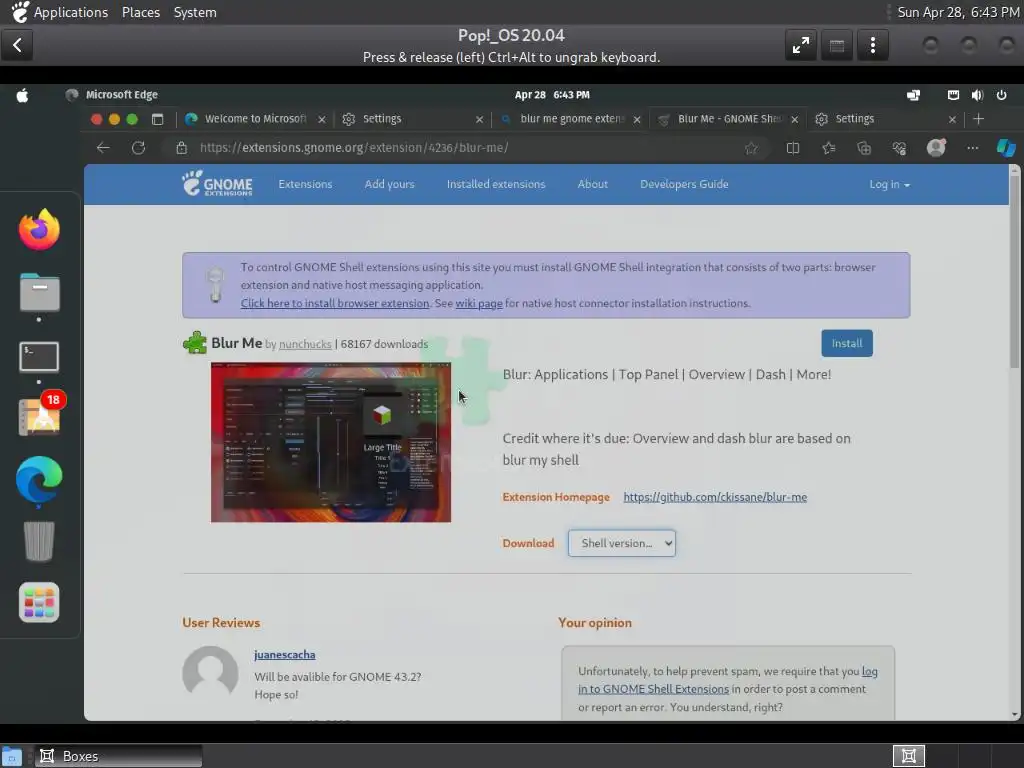Open Developers Guide nav item
Viewport: 1024px width, 768px height.
pyautogui.click(x=684, y=184)
